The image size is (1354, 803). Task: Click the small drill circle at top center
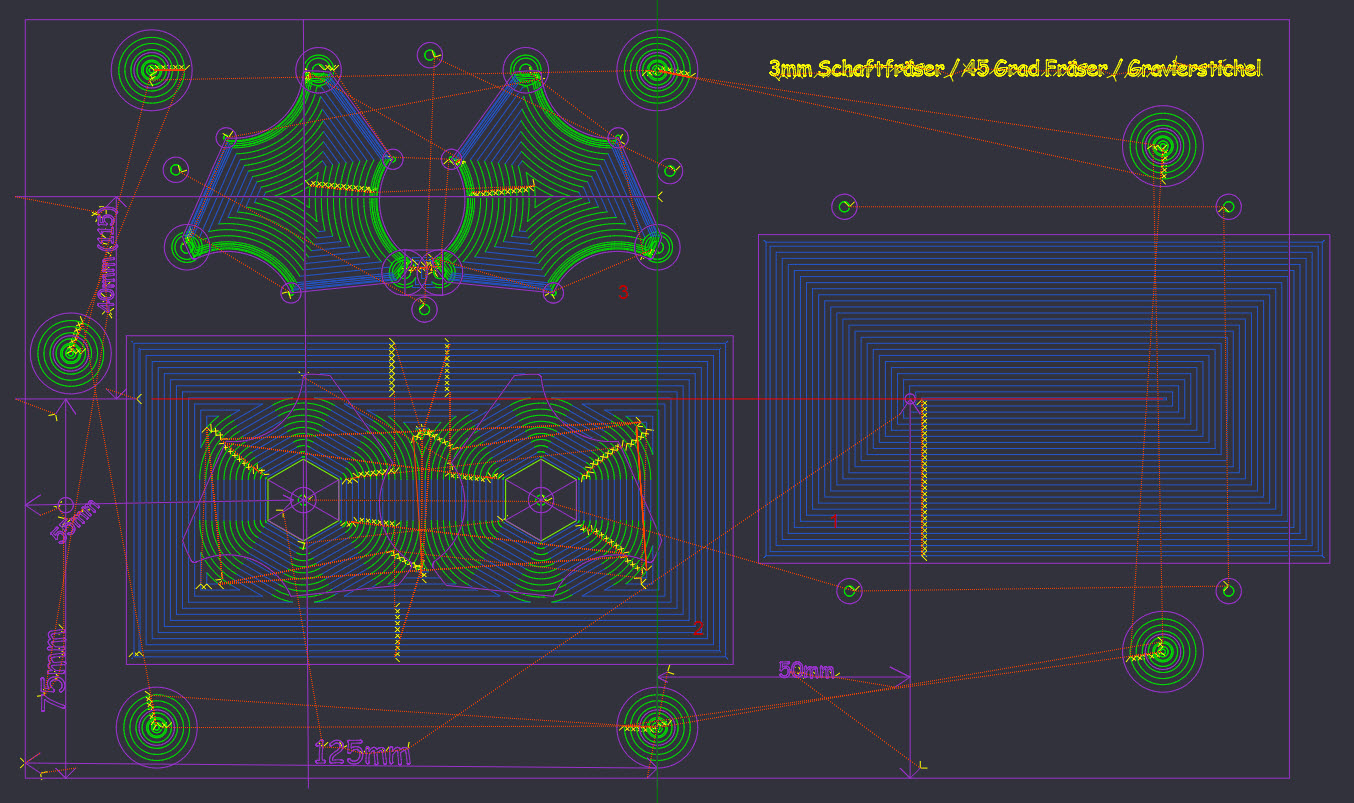pos(430,55)
